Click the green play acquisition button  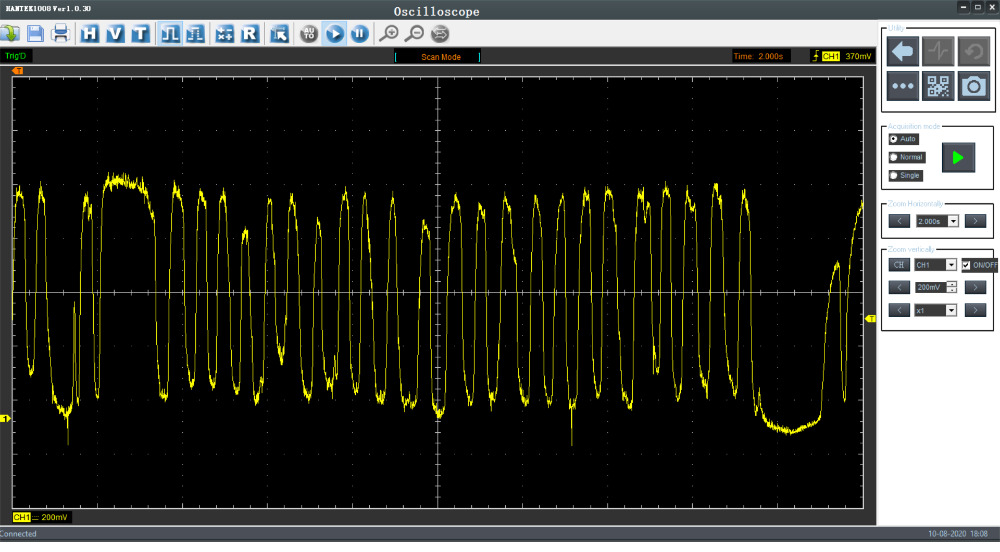[958, 157]
